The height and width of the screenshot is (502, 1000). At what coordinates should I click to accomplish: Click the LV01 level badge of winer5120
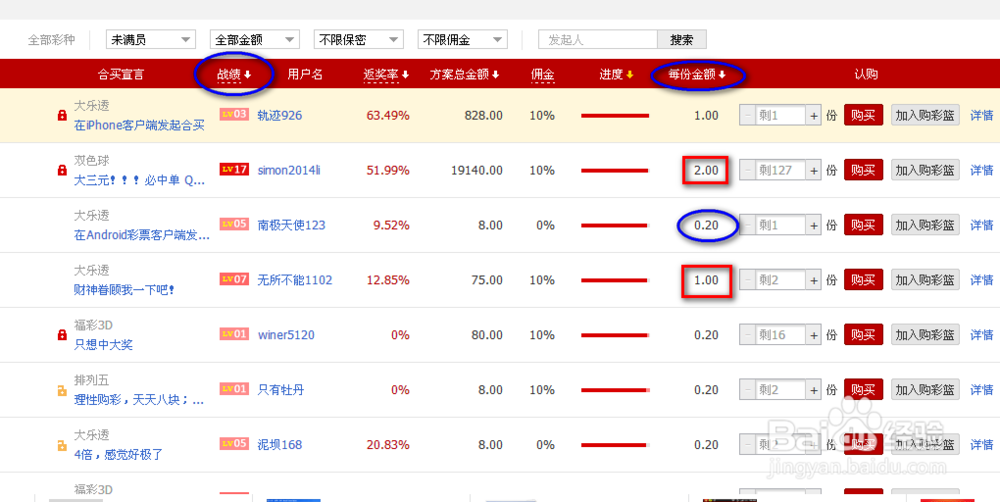[x=234, y=334]
